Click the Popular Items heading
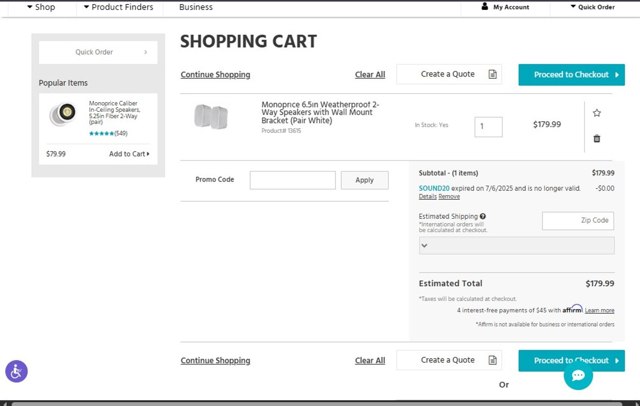Viewport: 640px width, 406px height. click(x=63, y=83)
